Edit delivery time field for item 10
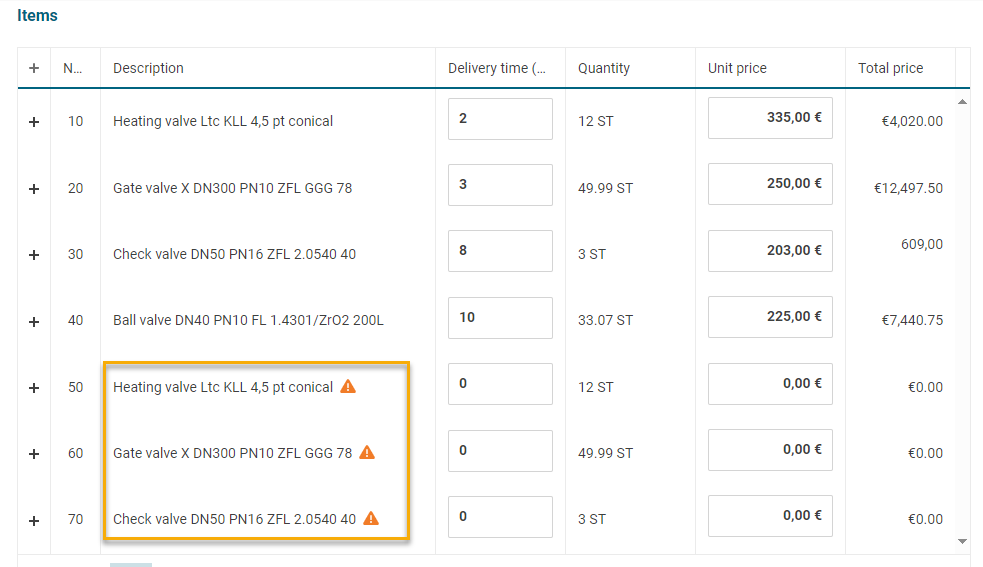 500,119
